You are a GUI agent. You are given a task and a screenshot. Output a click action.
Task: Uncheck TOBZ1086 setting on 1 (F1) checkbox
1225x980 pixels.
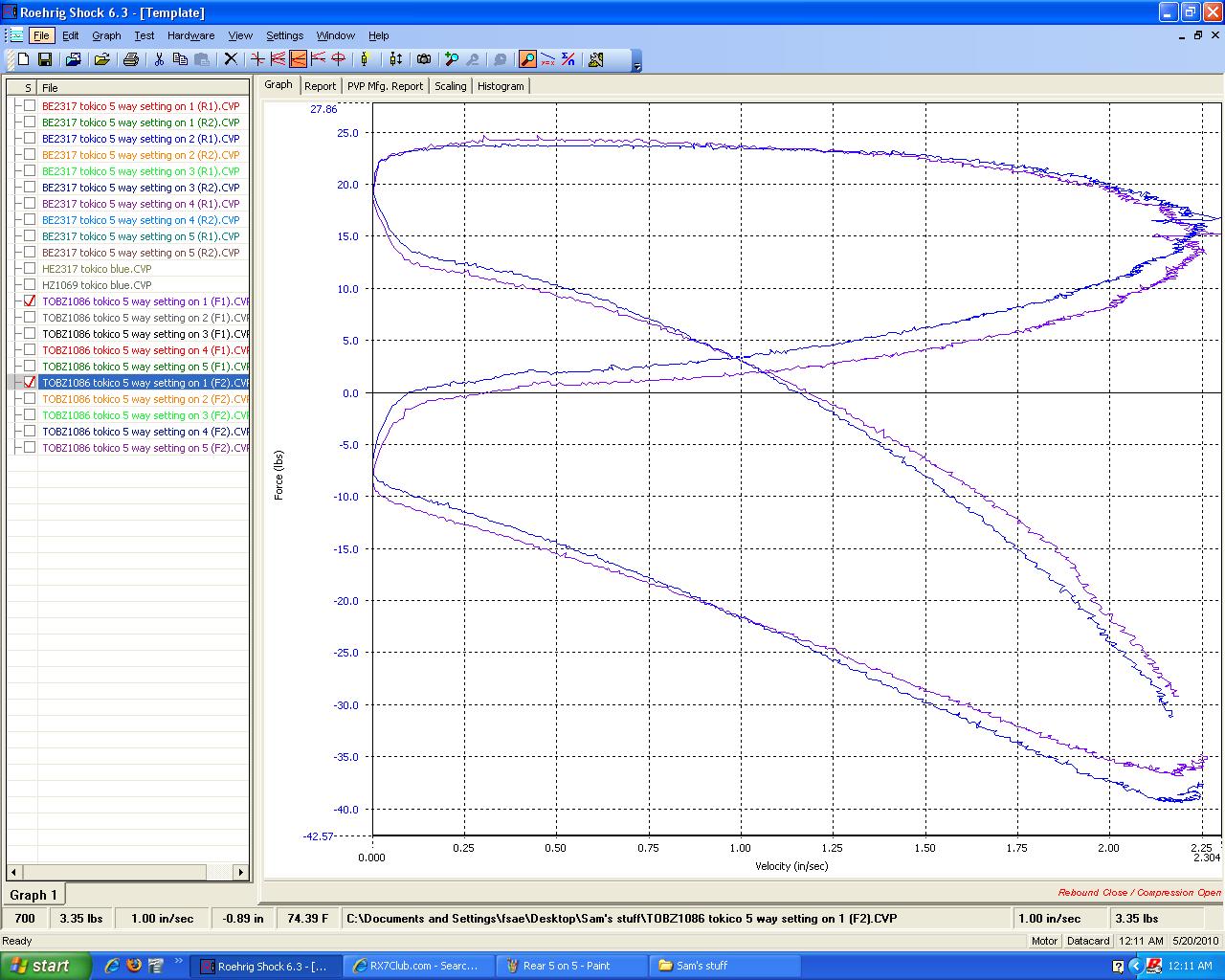coord(30,301)
